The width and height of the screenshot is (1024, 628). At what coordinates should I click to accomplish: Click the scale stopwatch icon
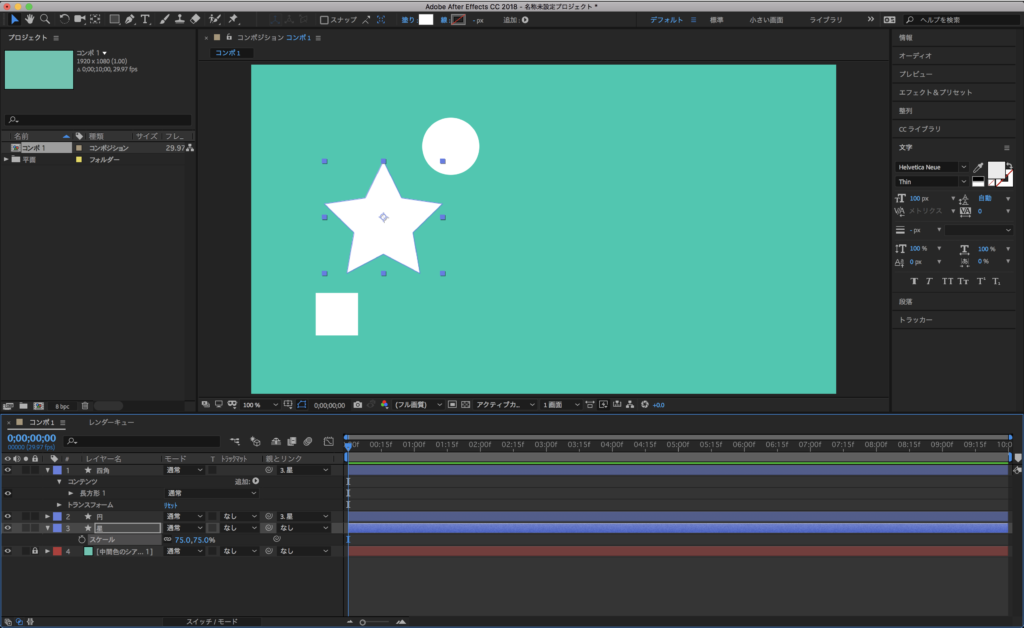point(82,539)
